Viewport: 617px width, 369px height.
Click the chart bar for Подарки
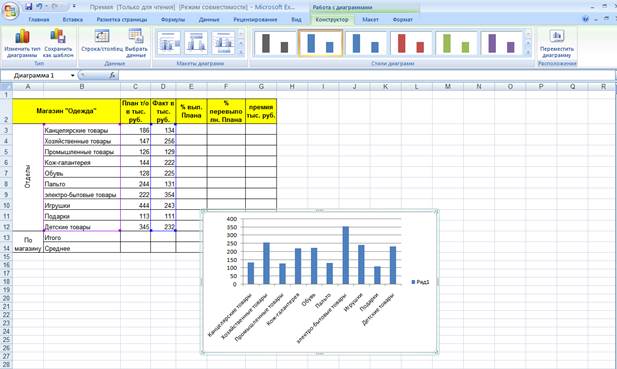point(377,275)
